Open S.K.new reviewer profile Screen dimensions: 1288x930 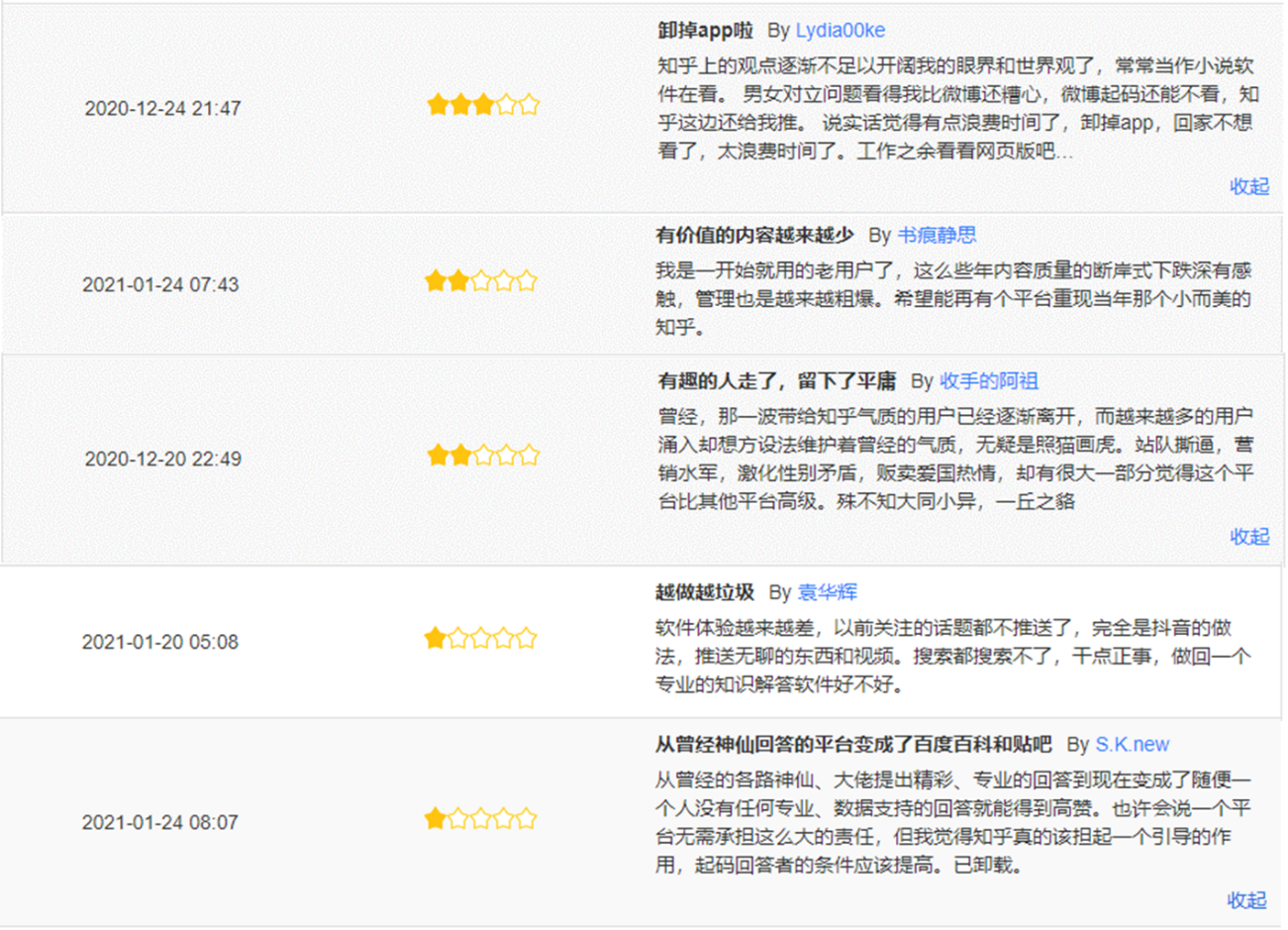tap(1132, 745)
